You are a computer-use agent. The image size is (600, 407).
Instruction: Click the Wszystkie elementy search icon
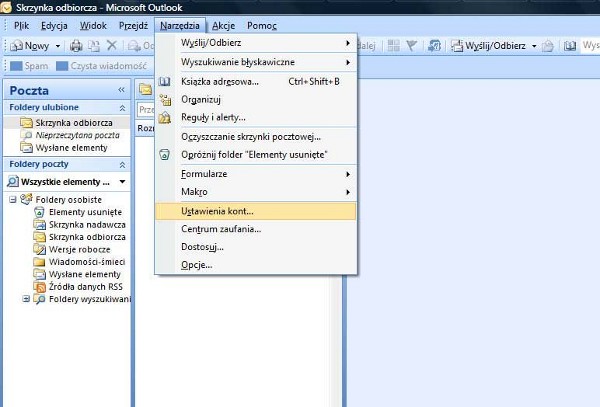(x=13, y=181)
